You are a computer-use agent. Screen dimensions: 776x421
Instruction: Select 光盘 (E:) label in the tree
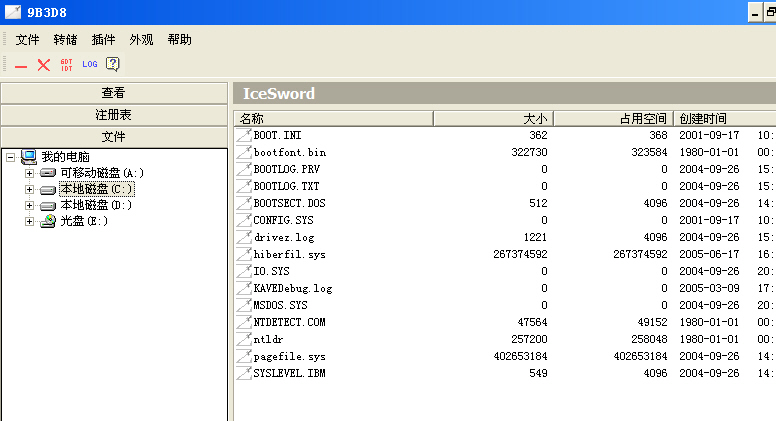84,221
